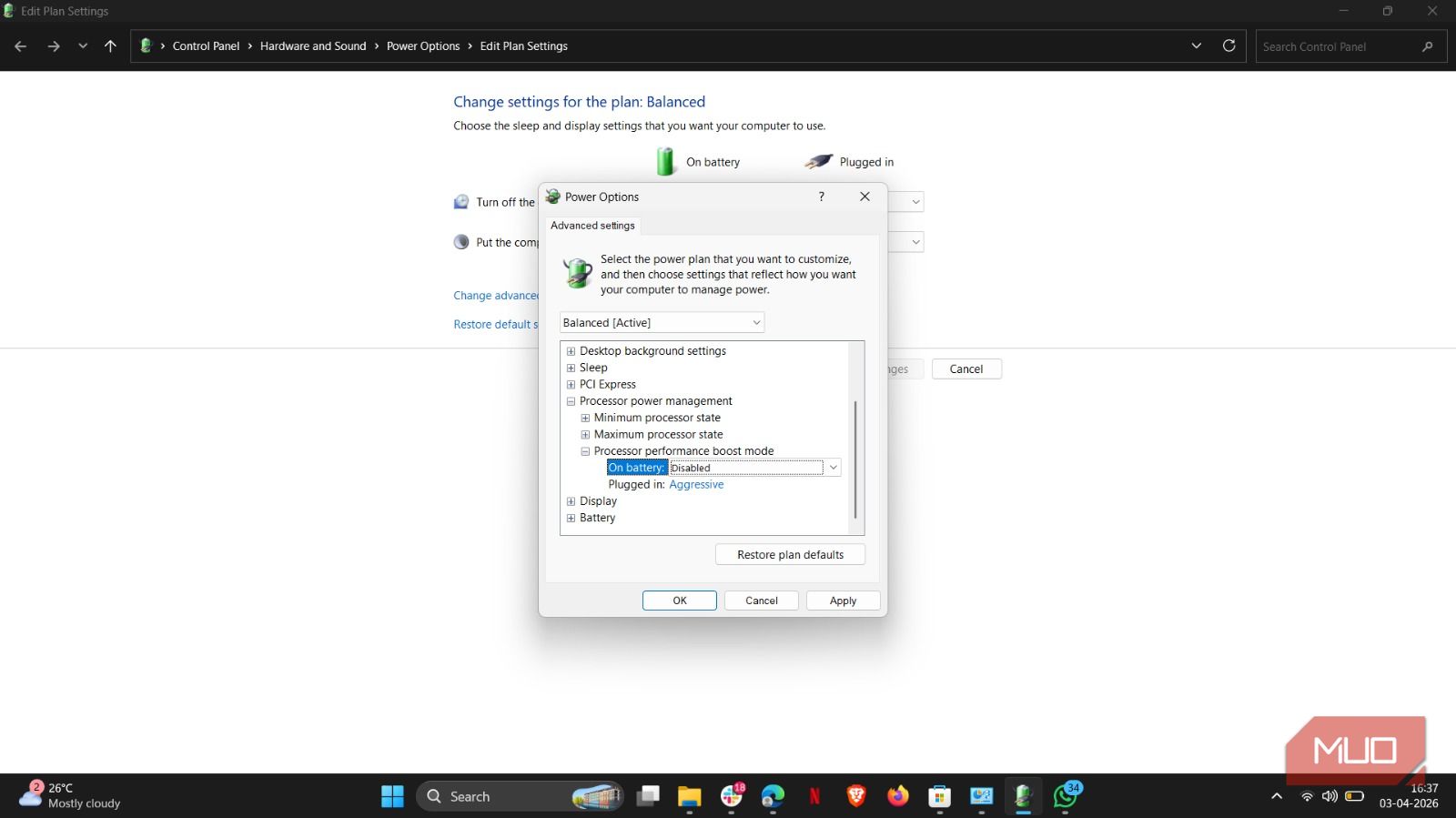The image size is (1456, 818).
Task: Expand the Battery node
Action: pos(571,518)
